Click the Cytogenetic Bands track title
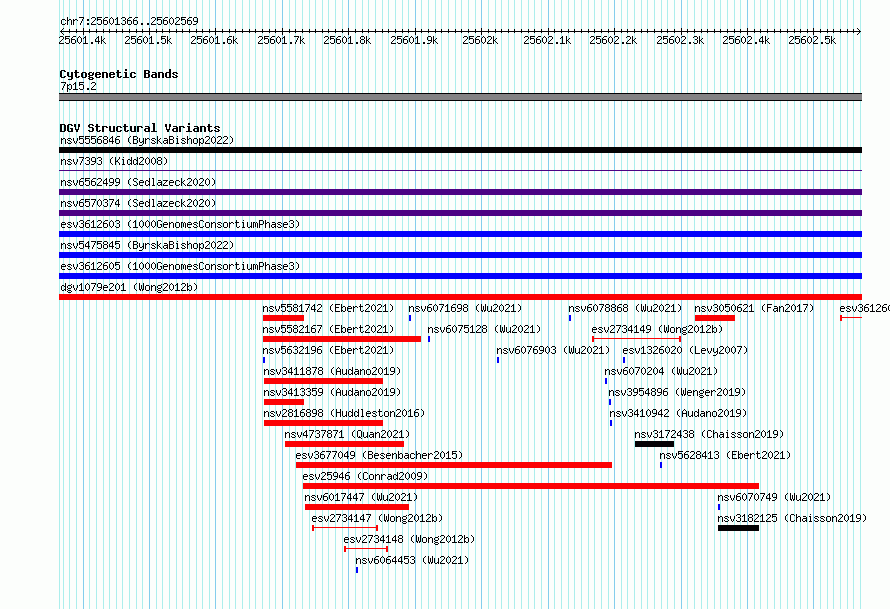The image size is (890, 609). [x=119, y=74]
